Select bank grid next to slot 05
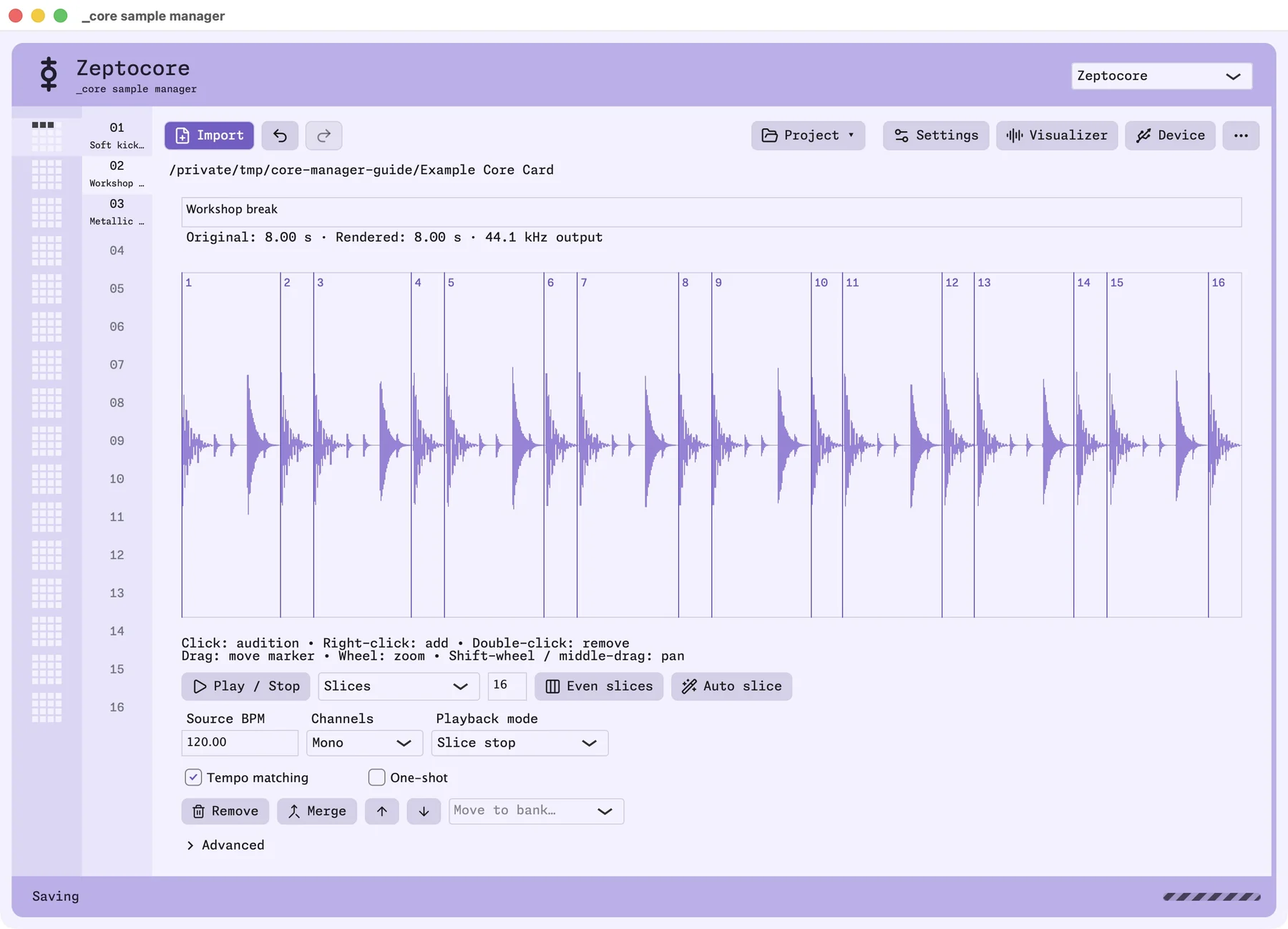 coord(47,288)
